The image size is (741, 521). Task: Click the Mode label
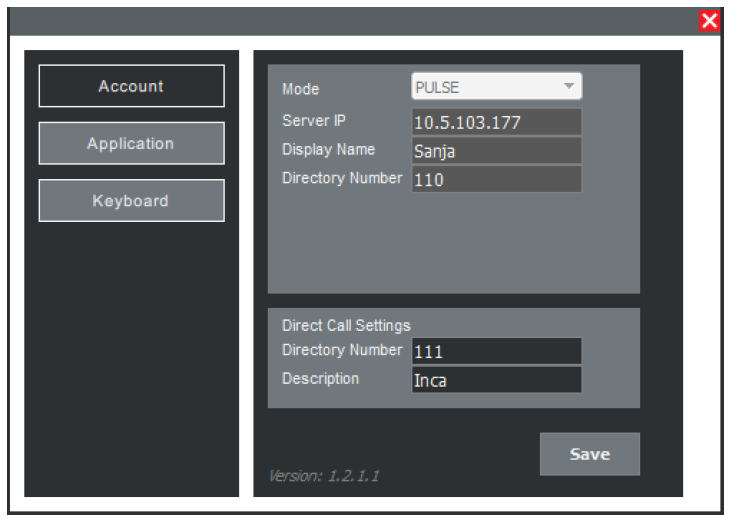click(301, 89)
